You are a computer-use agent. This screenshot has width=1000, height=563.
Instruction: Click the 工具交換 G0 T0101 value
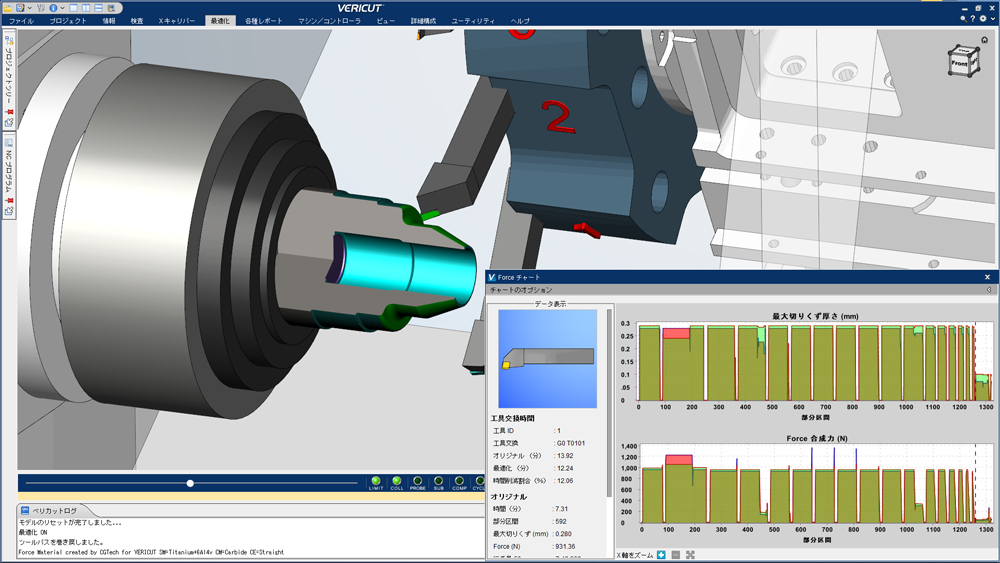(571, 443)
